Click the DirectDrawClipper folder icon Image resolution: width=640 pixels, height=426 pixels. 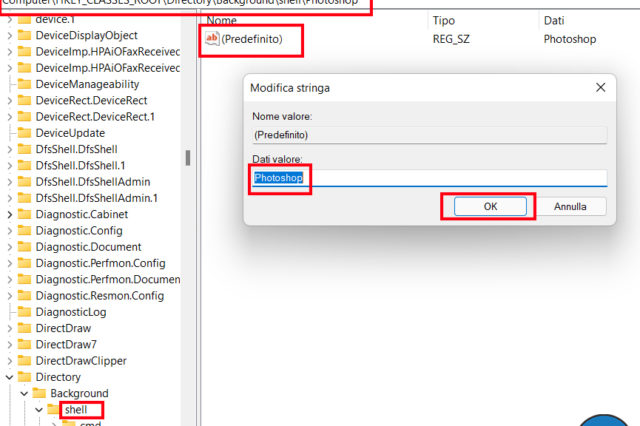(24, 361)
